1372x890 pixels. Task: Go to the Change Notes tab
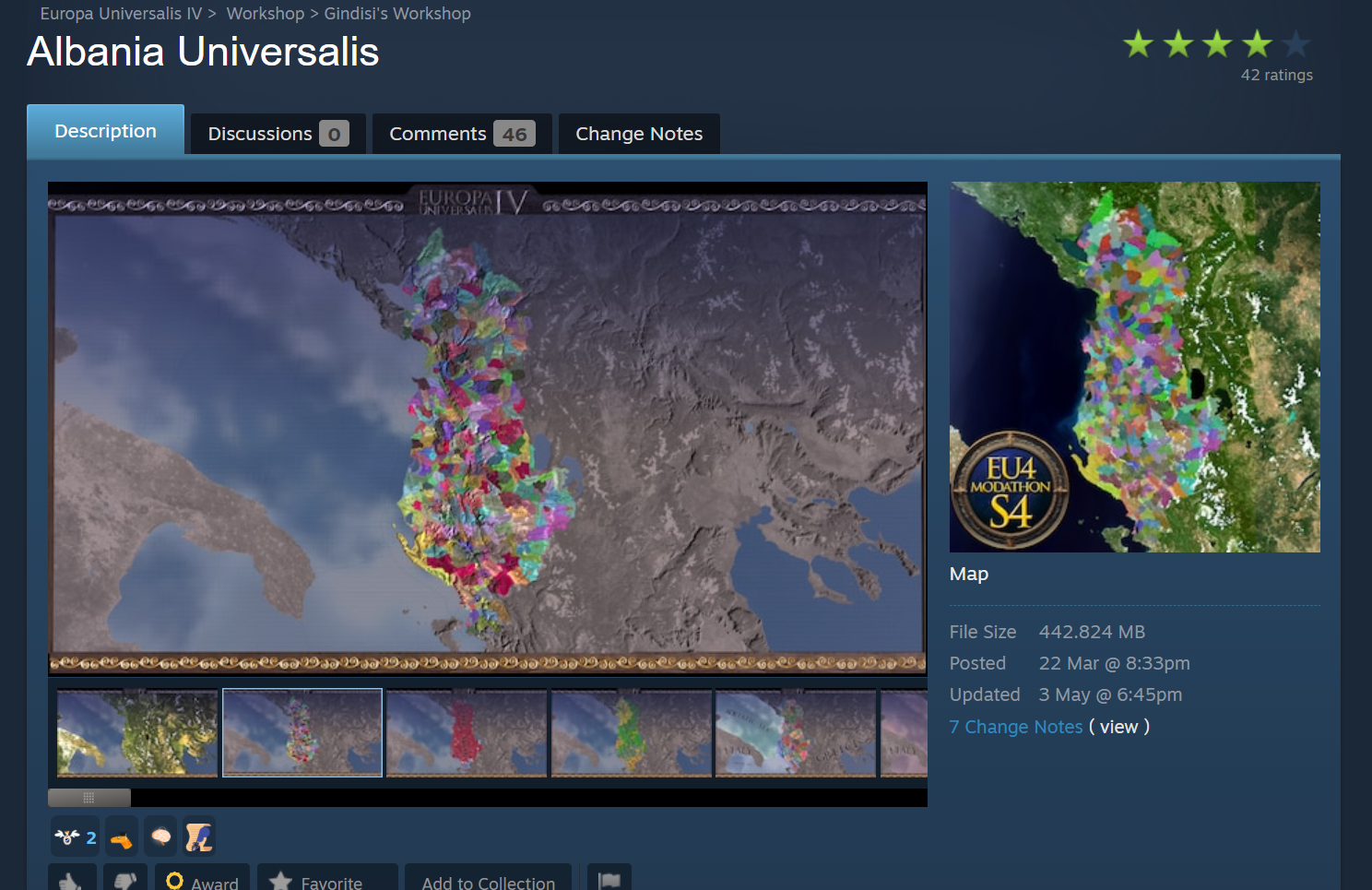point(639,134)
